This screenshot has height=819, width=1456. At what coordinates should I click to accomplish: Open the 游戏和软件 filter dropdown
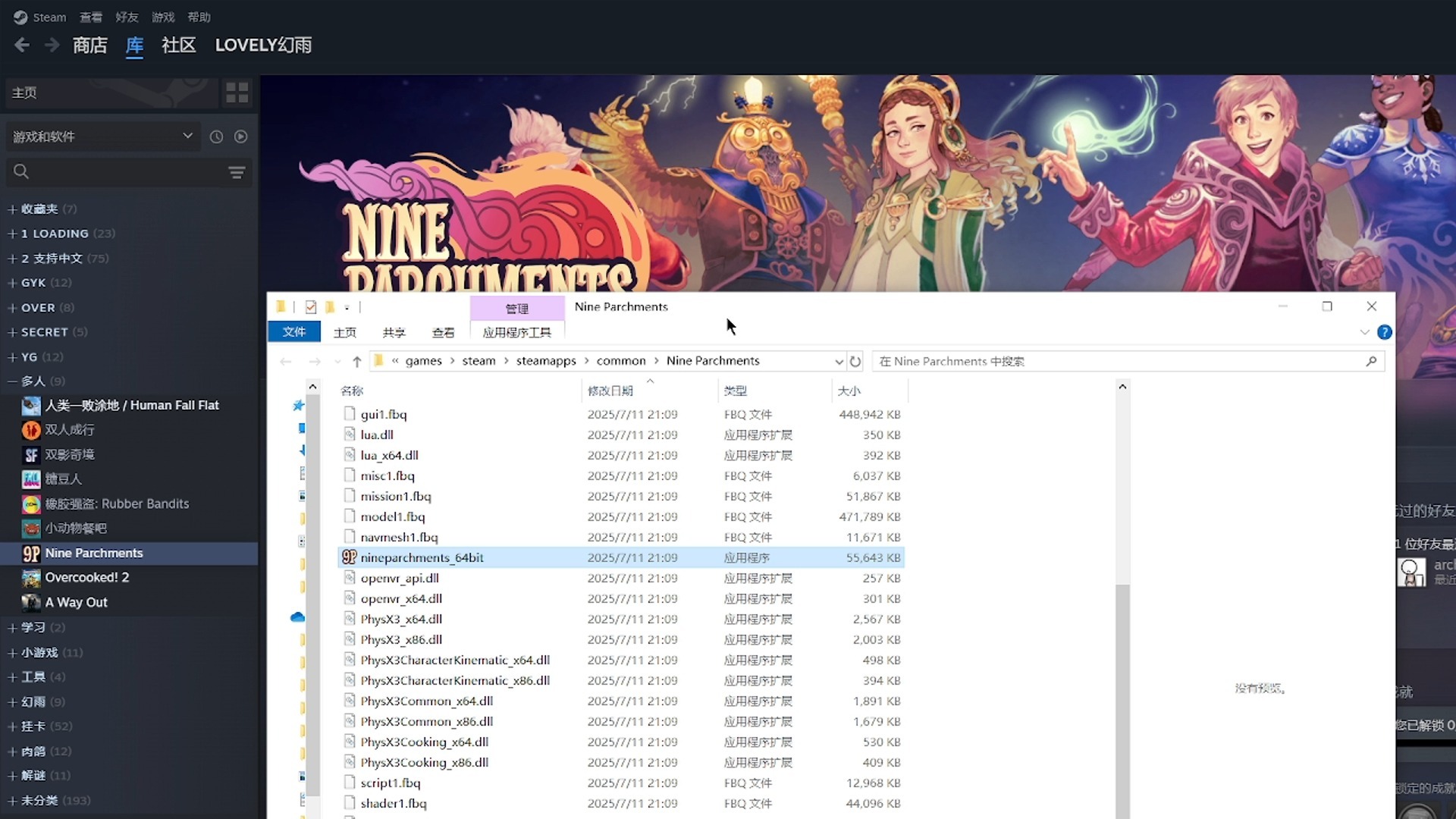point(103,136)
